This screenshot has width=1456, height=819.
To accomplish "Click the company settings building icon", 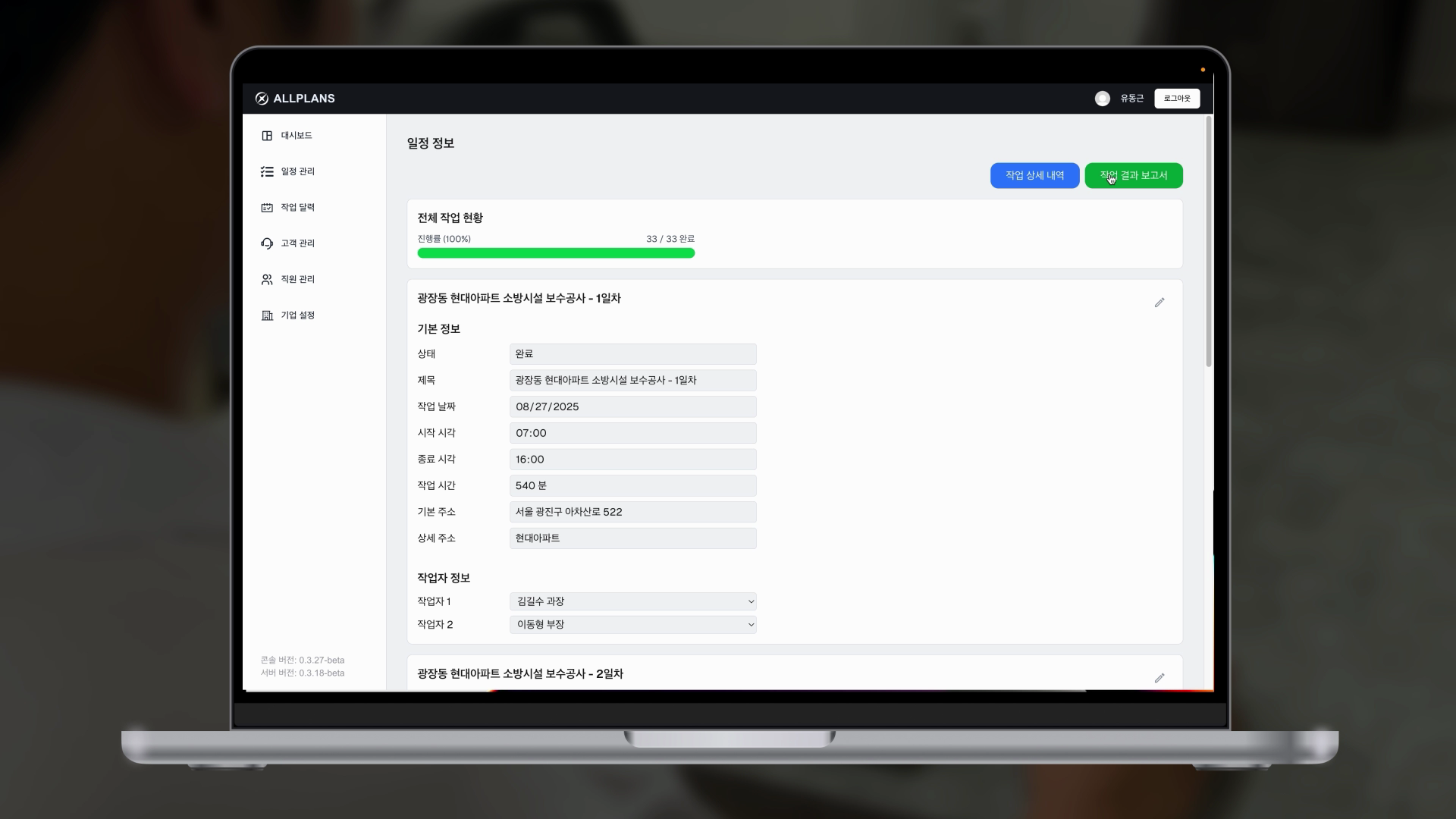I will tap(267, 315).
